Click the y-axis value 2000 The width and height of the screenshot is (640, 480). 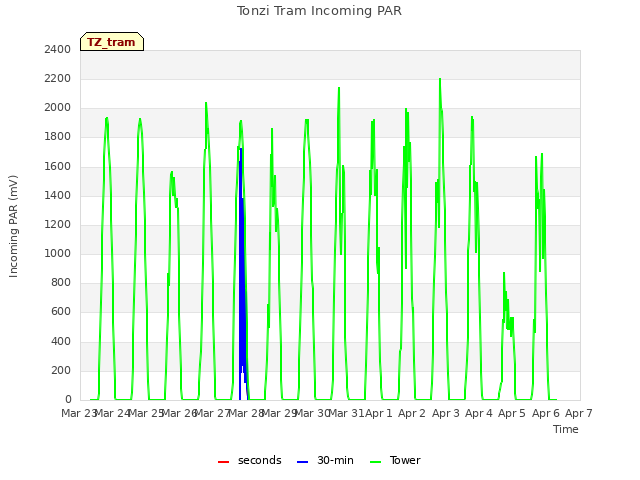[x=58, y=108]
